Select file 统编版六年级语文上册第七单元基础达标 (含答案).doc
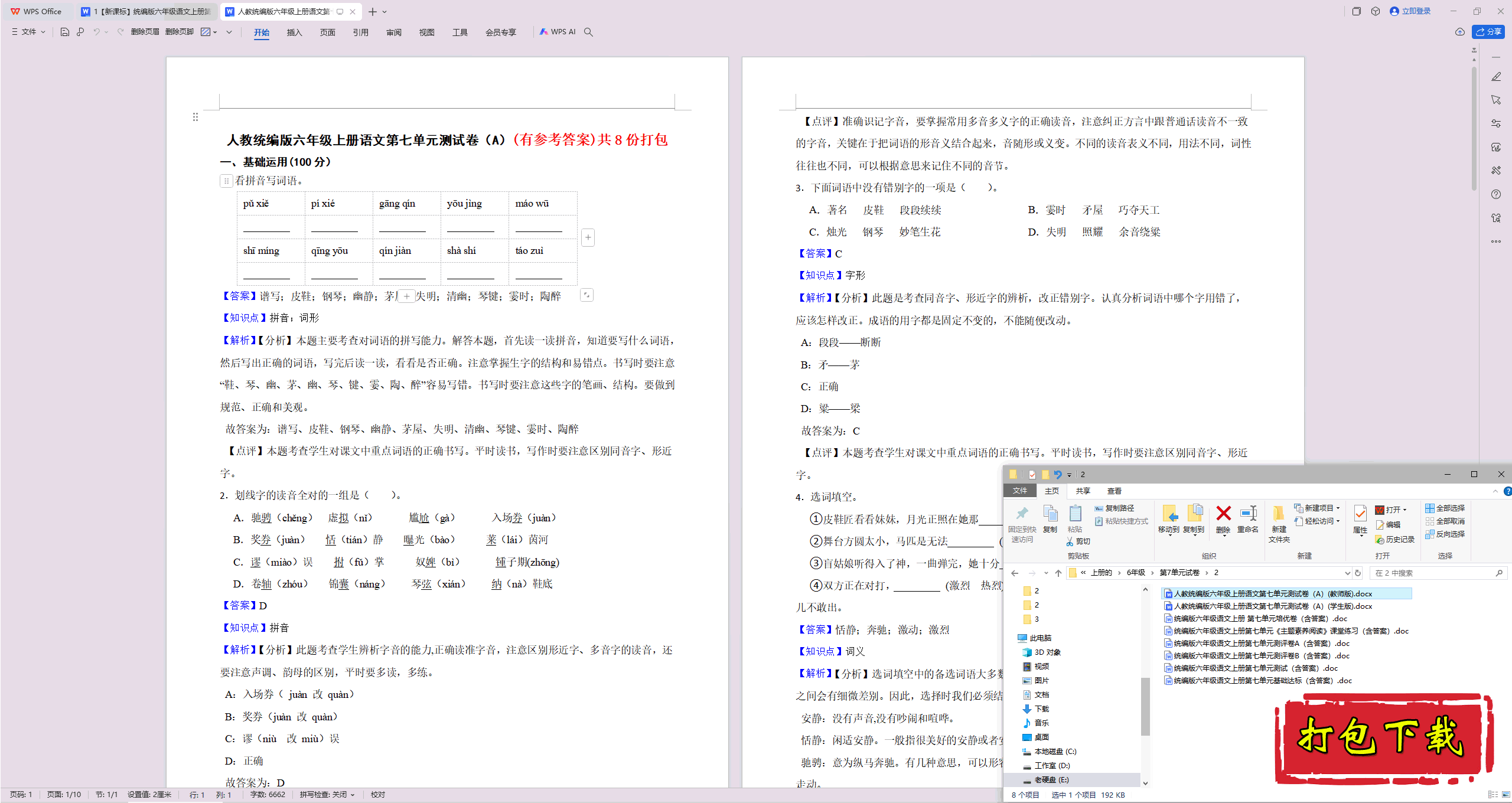Screen dimensions: 1512x803 (1258, 681)
